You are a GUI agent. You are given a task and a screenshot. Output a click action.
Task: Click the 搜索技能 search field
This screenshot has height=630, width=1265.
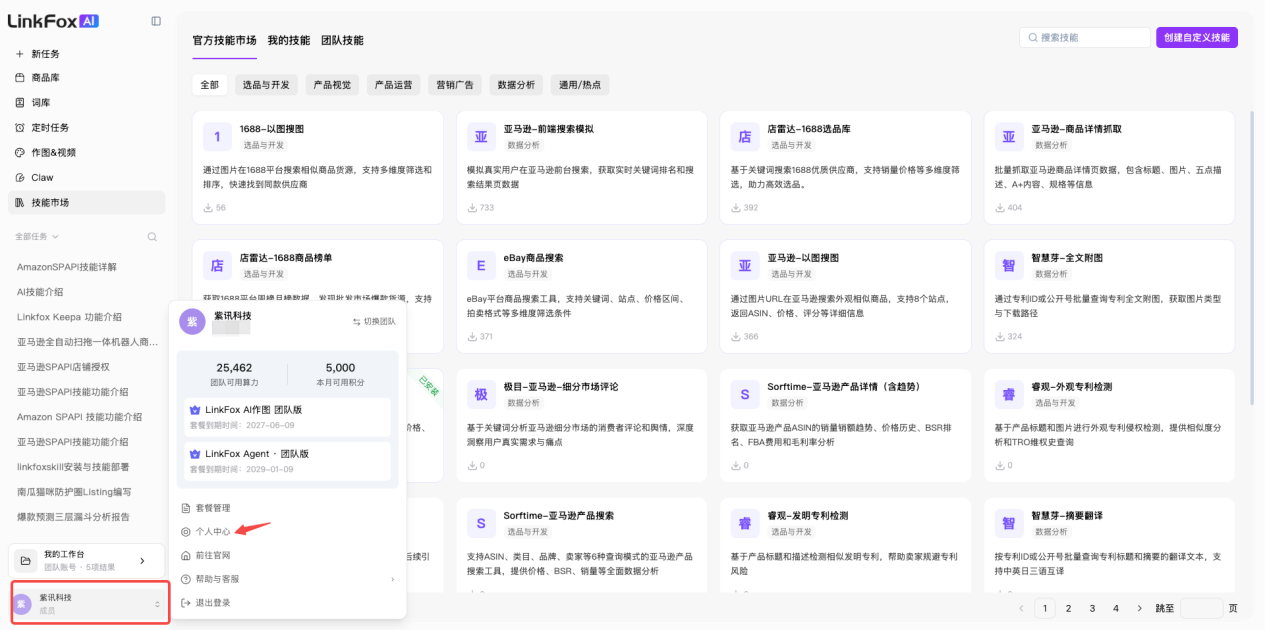1085,38
